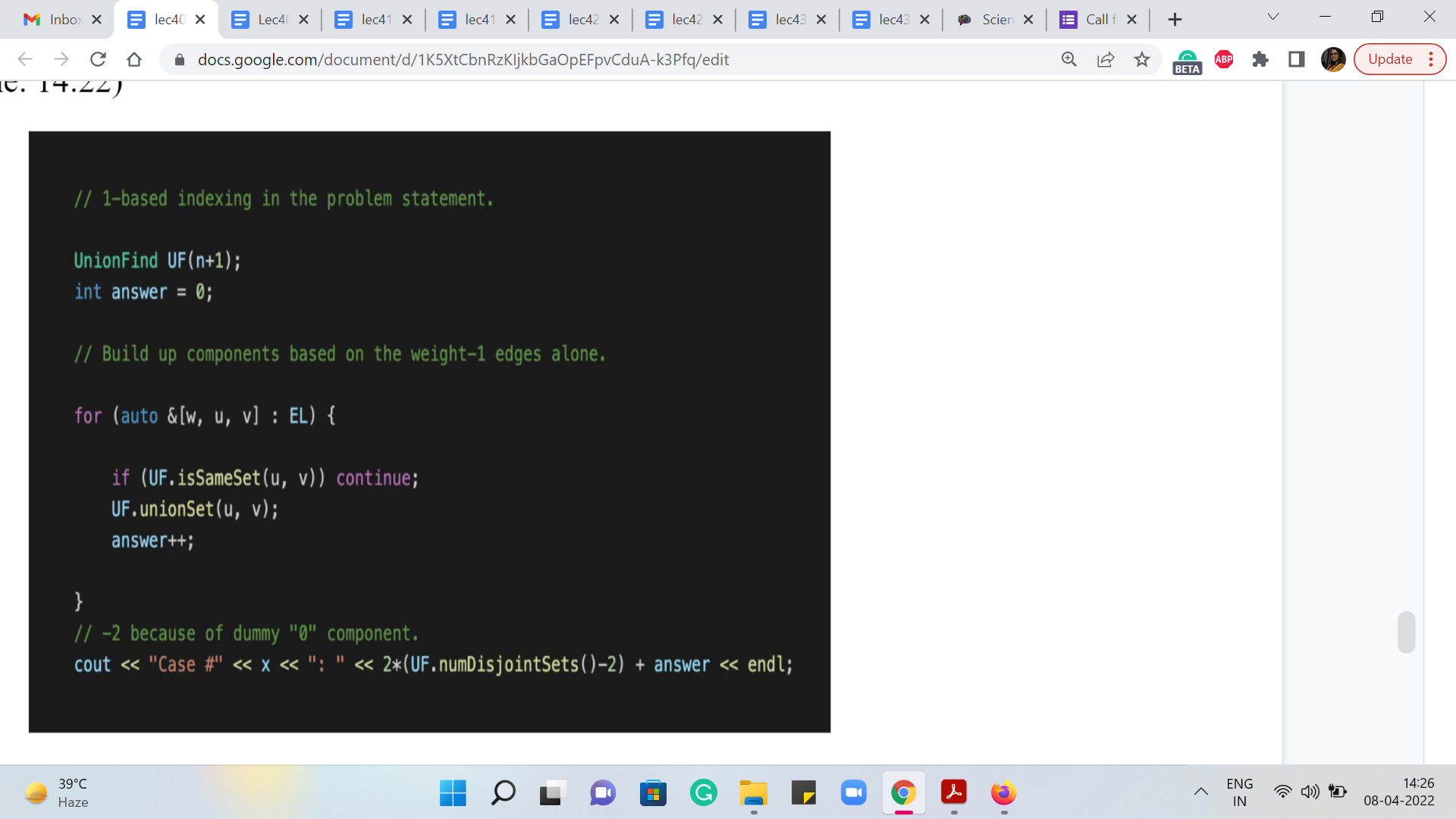The image size is (1456, 819).
Task: Click the browser reload icon
Action: (x=98, y=59)
